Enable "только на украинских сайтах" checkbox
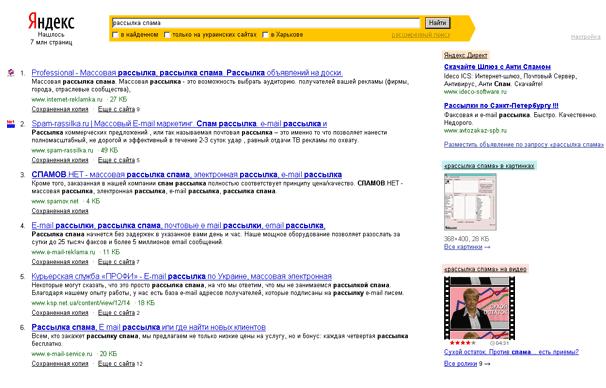606x388 pixels. coord(167,35)
